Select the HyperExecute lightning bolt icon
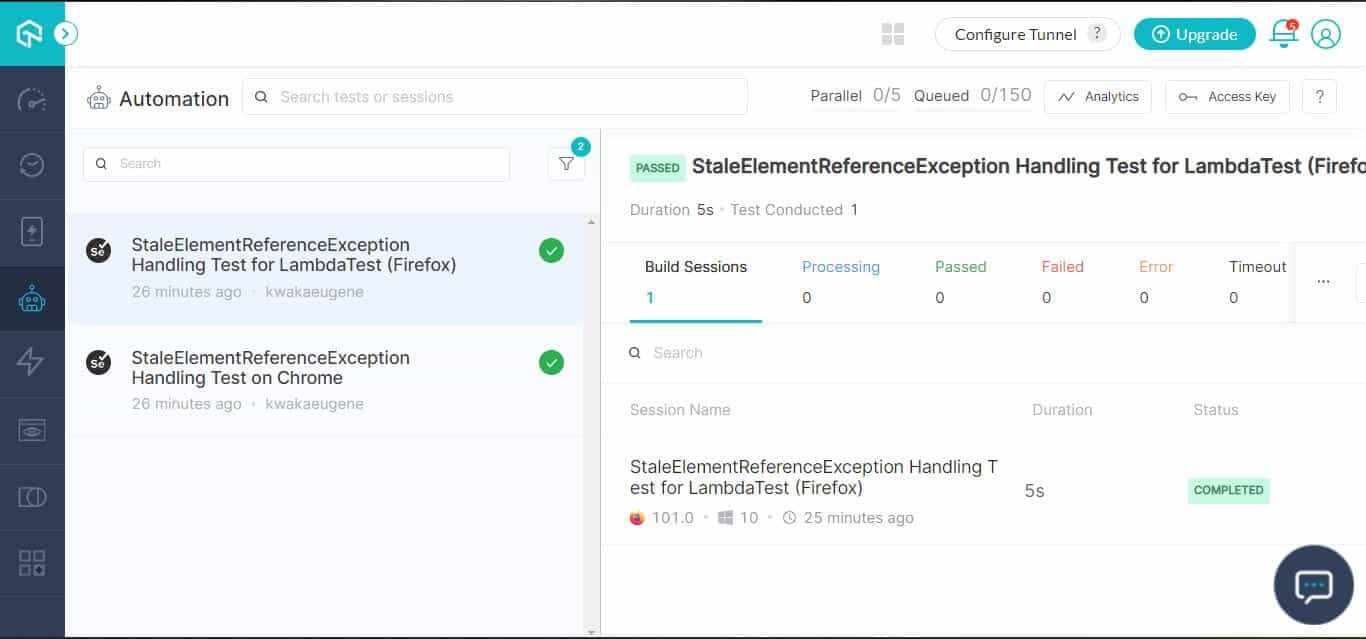1366x639 pixels. (31, 363)
